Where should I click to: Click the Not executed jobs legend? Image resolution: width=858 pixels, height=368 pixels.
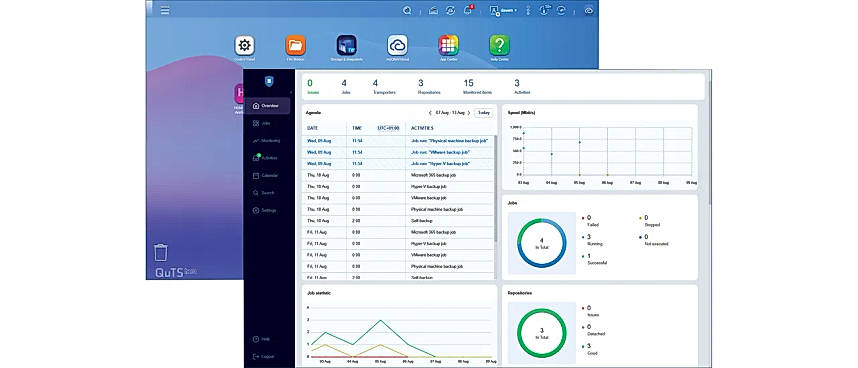click(654, 240)
